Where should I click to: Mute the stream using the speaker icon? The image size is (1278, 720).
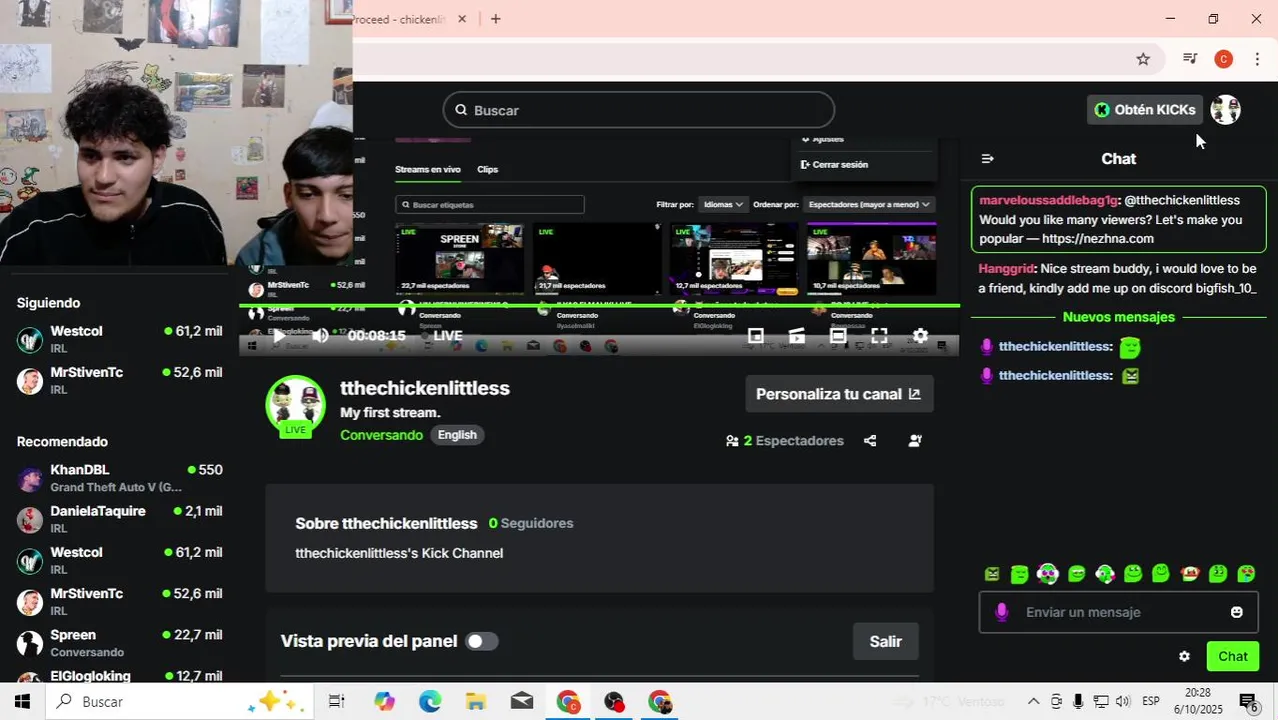coord(320,336)
